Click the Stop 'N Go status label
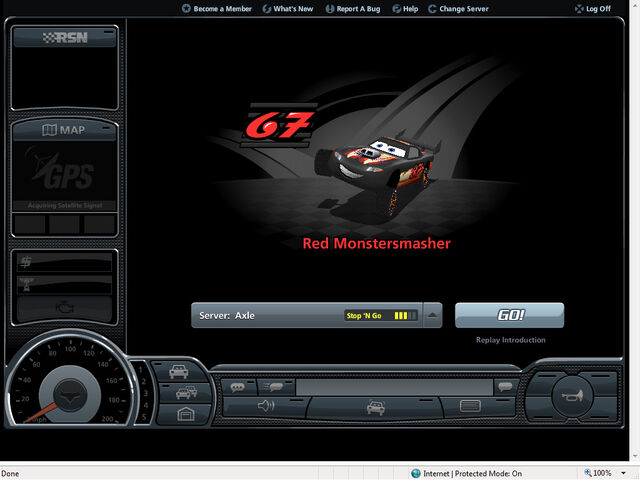Viewport: 640px width, 480px height. [x=364, y=316]
